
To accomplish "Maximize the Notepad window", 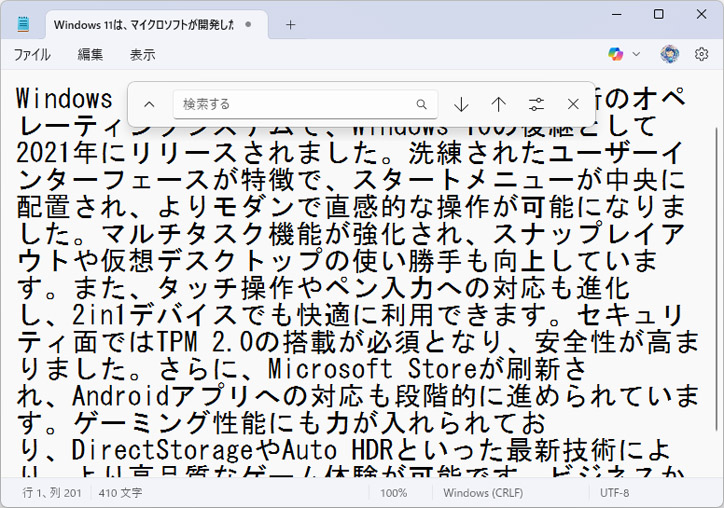I will coord(659,14).
